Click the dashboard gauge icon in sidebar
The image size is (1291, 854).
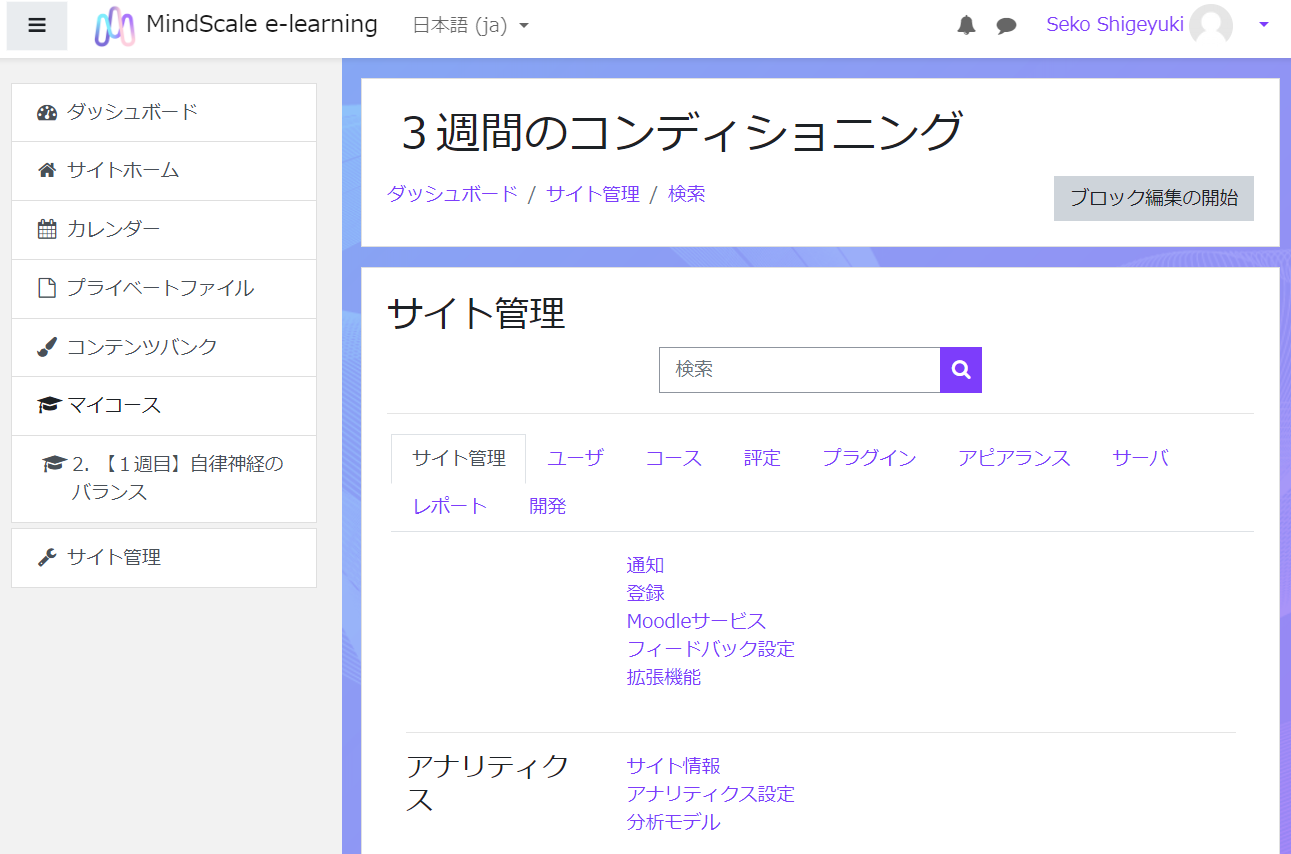(x=47, y=112)
